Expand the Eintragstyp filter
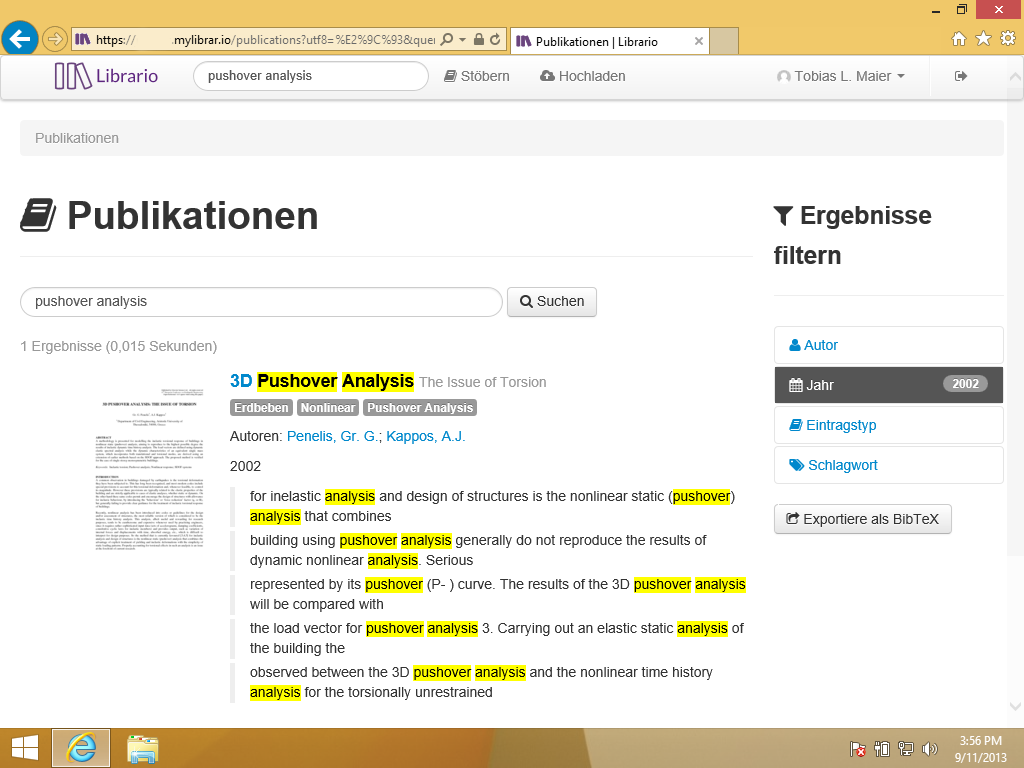Viewport: 1024px width, 768px height. coord(888,425)
